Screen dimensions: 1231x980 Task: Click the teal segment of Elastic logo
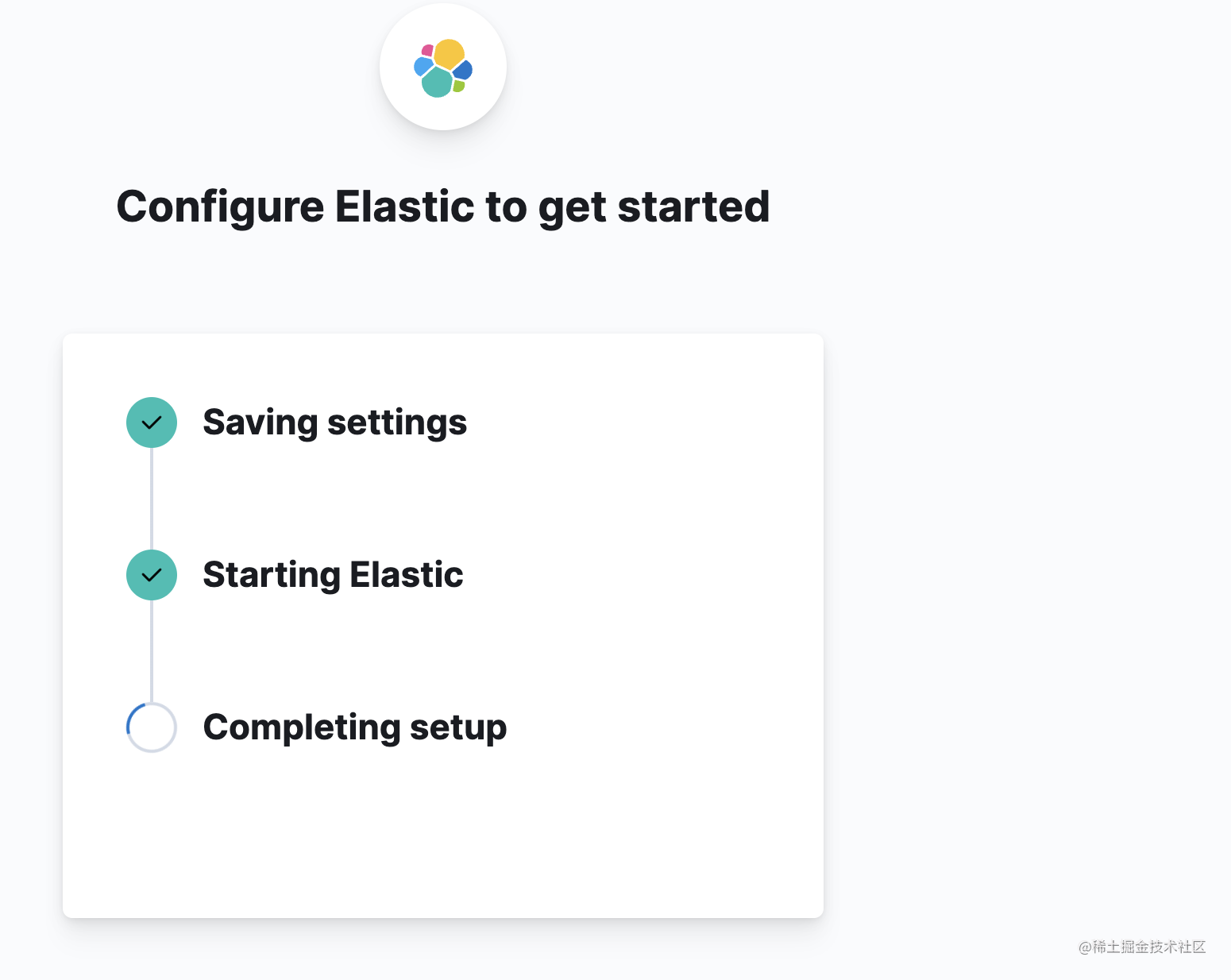tap(437, 82)
